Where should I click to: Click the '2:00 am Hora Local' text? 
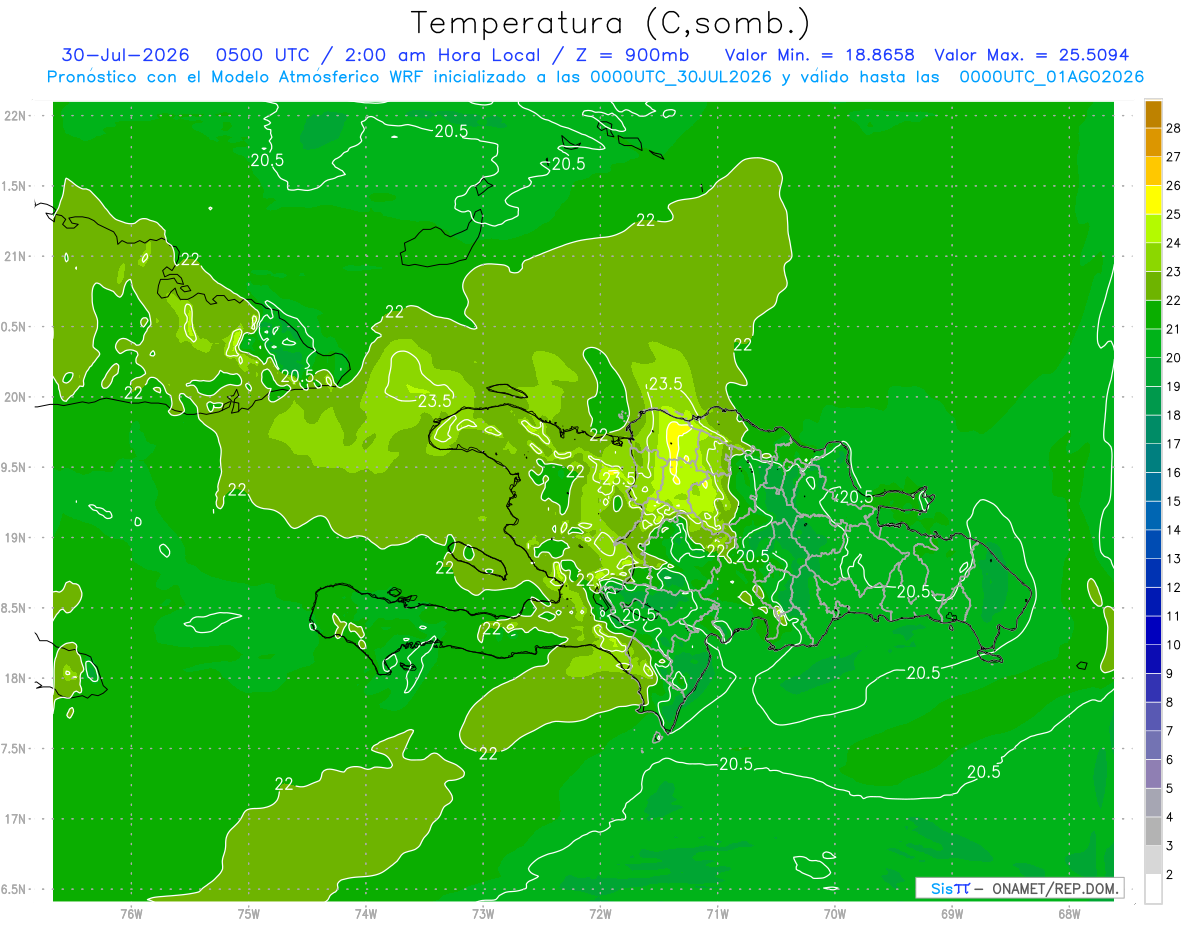443,55
